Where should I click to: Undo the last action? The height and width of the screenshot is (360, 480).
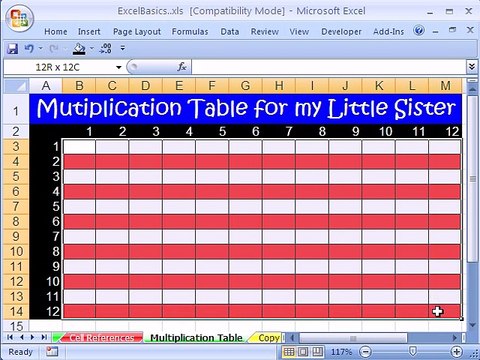[x=29, y=49]
